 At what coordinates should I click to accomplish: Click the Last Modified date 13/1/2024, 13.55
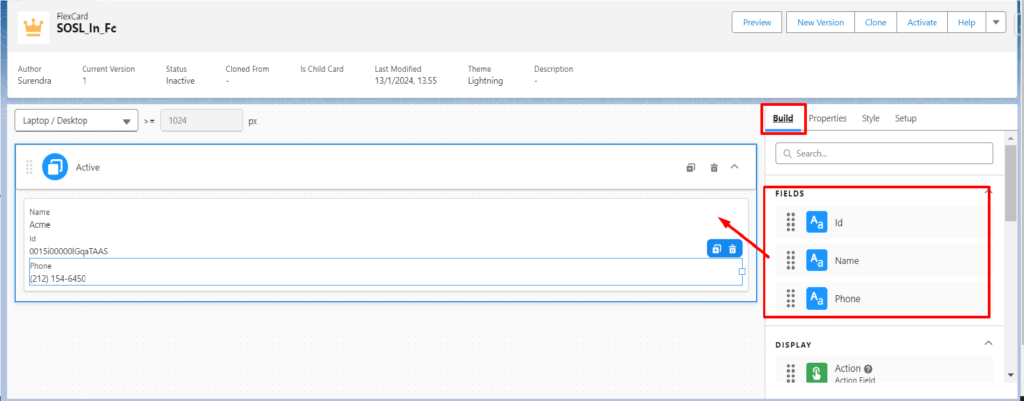point(406,81)
